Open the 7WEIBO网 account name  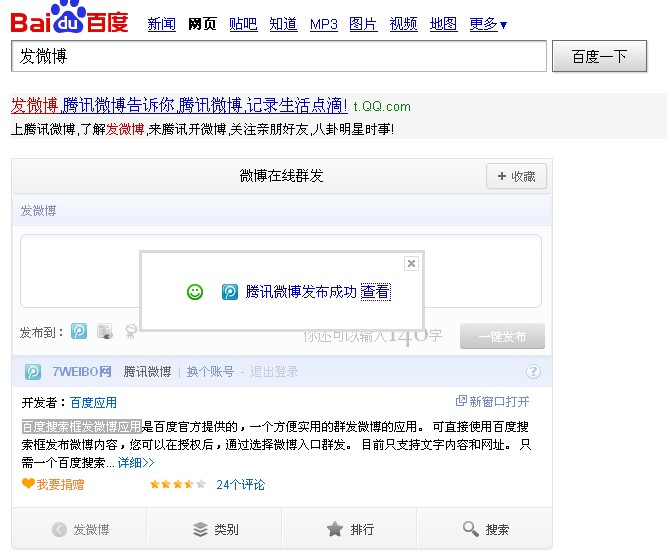pyautogui.click(x=82, y=372)
